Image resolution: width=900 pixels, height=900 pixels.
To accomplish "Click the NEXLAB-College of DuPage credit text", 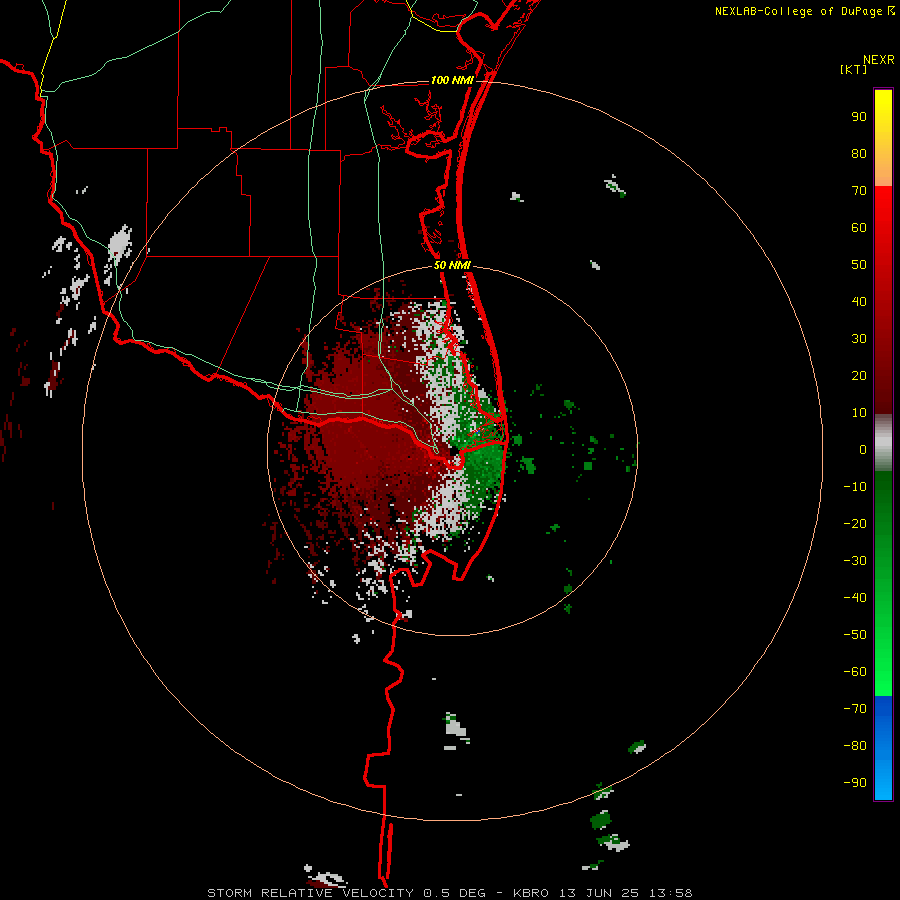I will [799, 11].
